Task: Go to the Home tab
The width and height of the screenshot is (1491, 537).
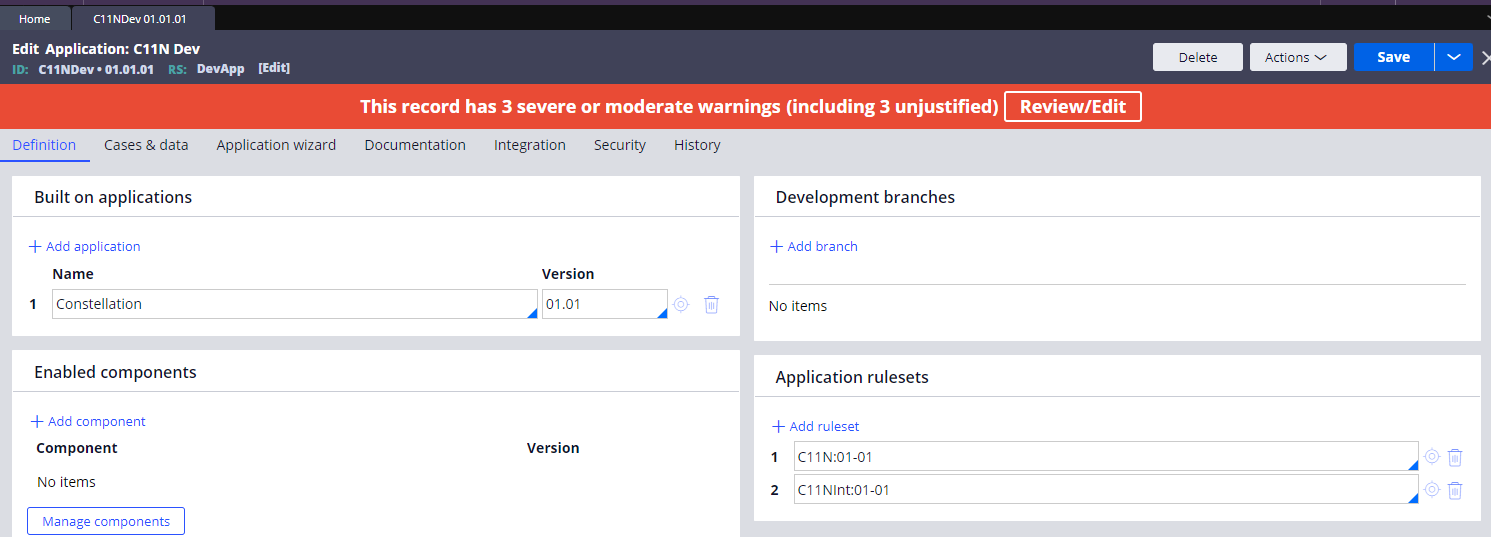Action: 35,19
